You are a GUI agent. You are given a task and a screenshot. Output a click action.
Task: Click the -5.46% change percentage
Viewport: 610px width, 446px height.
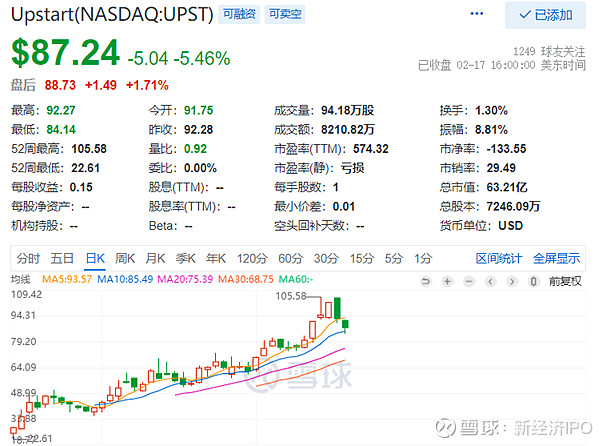pos(202,58)
